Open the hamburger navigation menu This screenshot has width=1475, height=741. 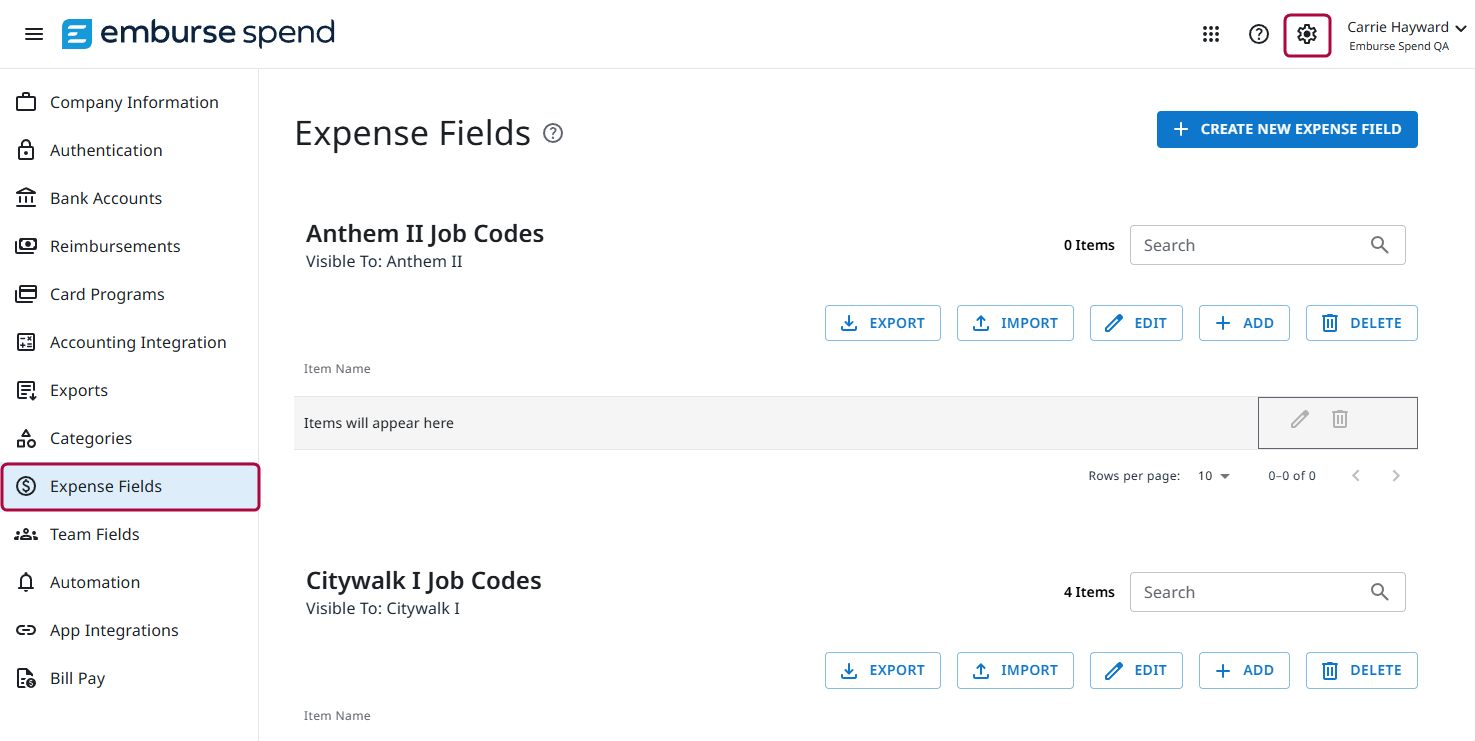33,33
